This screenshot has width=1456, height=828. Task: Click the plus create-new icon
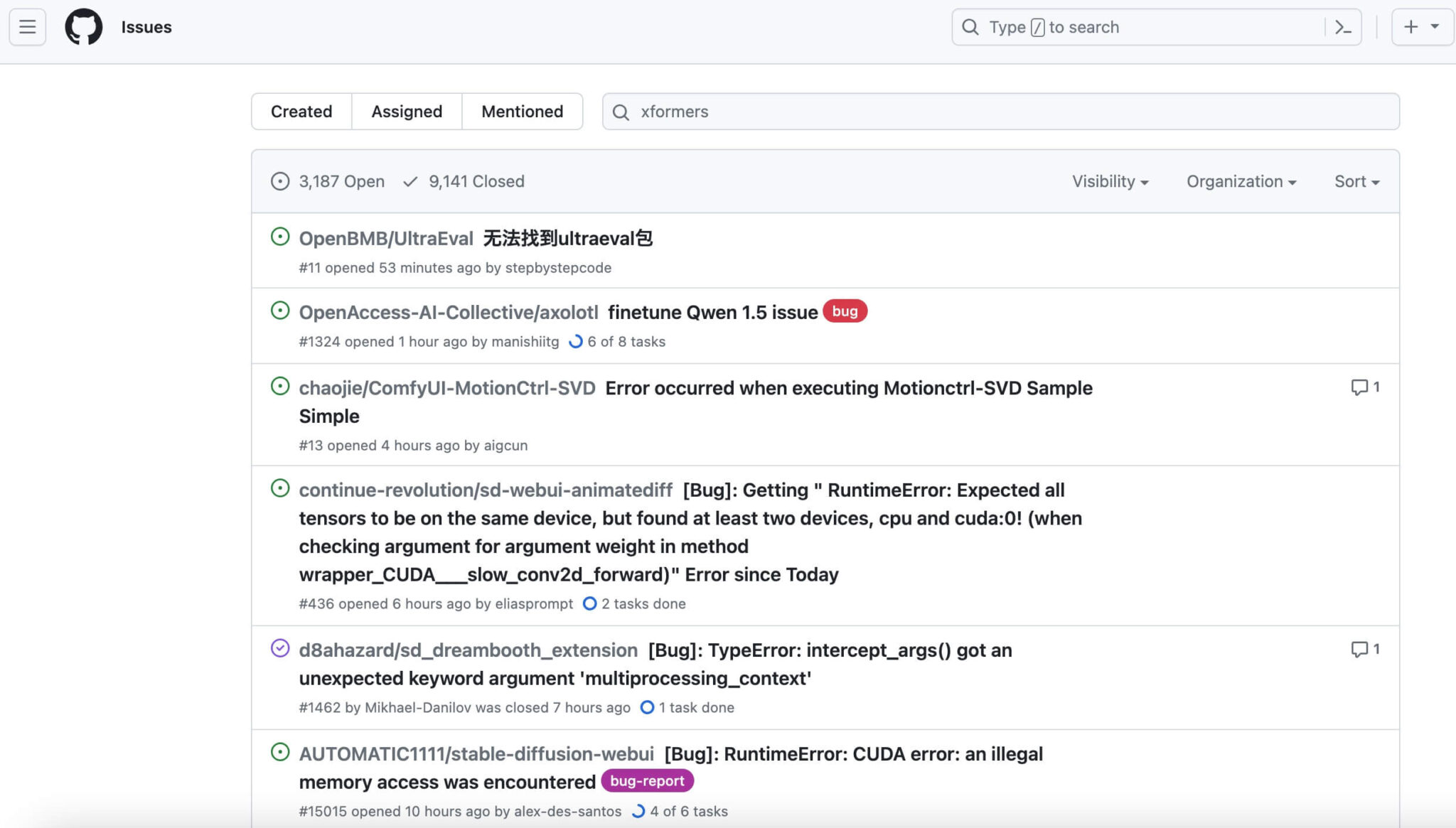(1411, 27)
